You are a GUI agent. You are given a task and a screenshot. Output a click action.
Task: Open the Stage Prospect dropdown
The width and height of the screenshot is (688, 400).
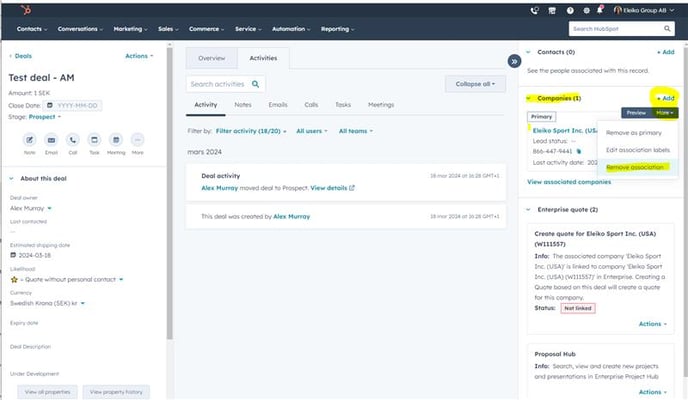42,116
